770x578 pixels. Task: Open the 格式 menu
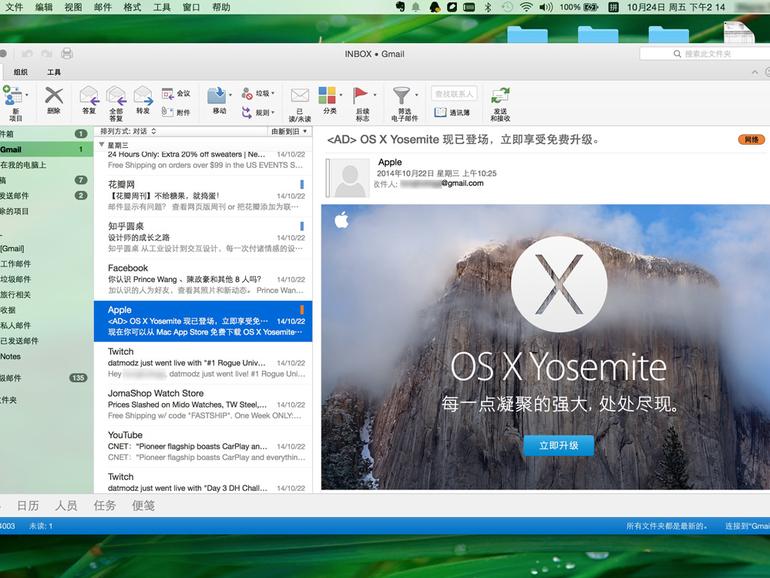coord(132,7)
